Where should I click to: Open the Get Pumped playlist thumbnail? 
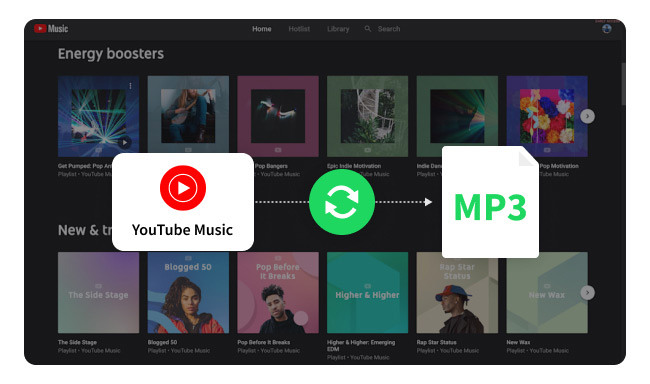click(x=98, y=116)
